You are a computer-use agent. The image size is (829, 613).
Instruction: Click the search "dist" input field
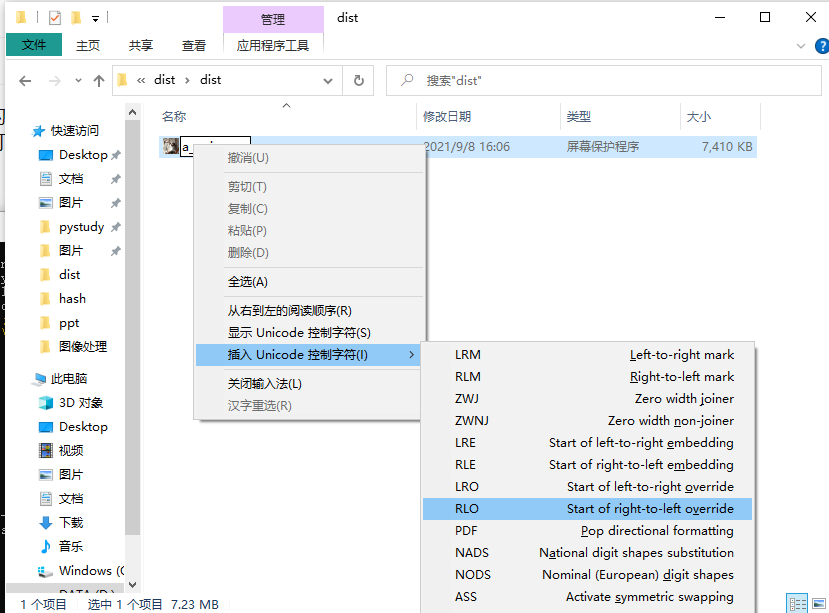pos(603,80)
